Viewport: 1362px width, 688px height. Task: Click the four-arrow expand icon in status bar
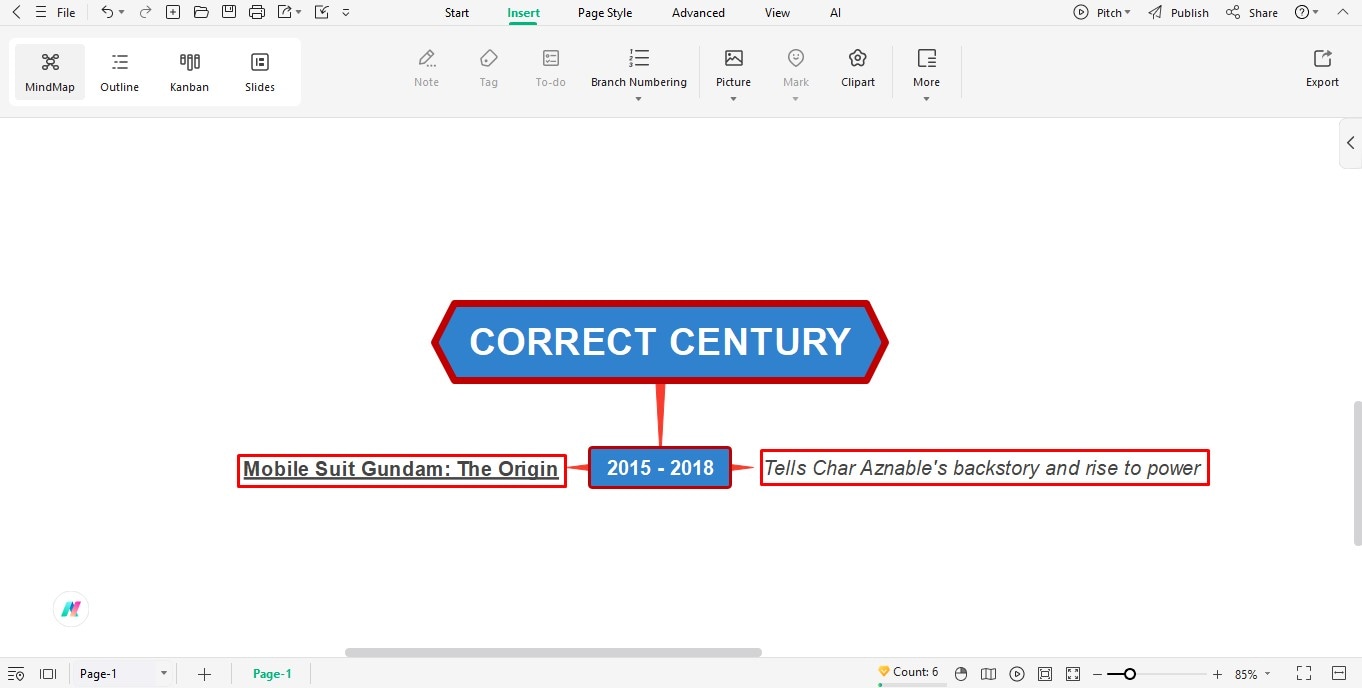tap(1073, 674)
